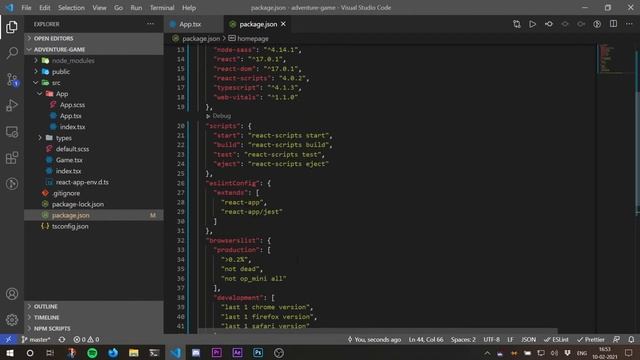The height and width of the screenshot is (360, 640).
Task: Open Photoshop from the taskbar
Action: pyautogui.click(x=258, y=353)
